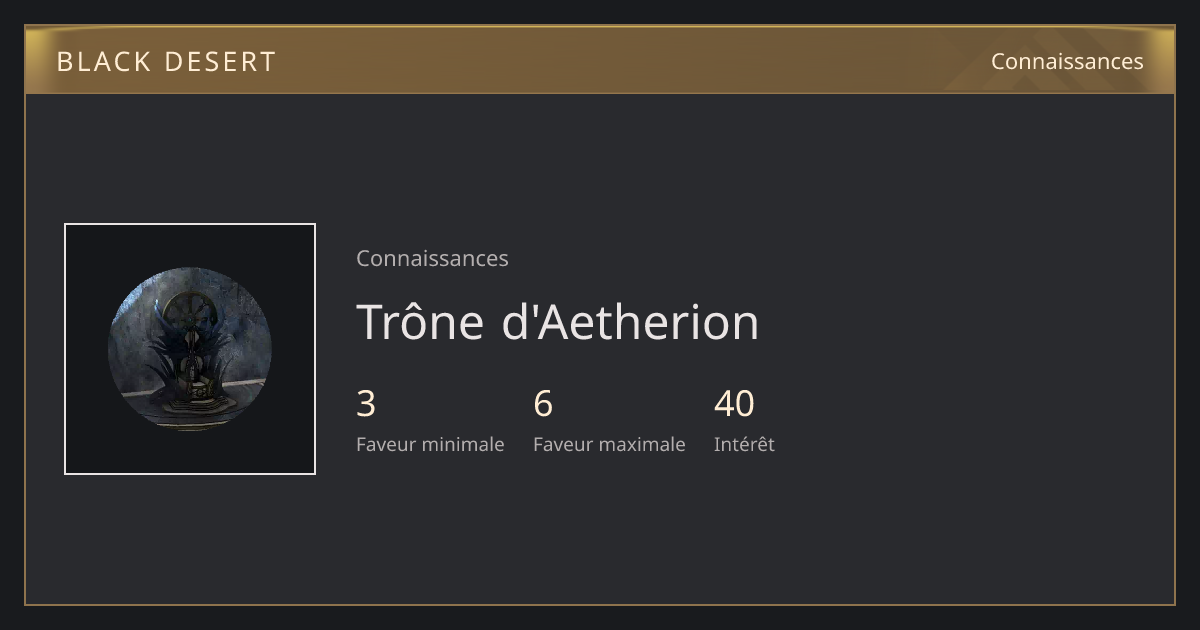Click the maximum favor value 6
The width and height of the screenshot is (1200, 630).
(543, 404)
